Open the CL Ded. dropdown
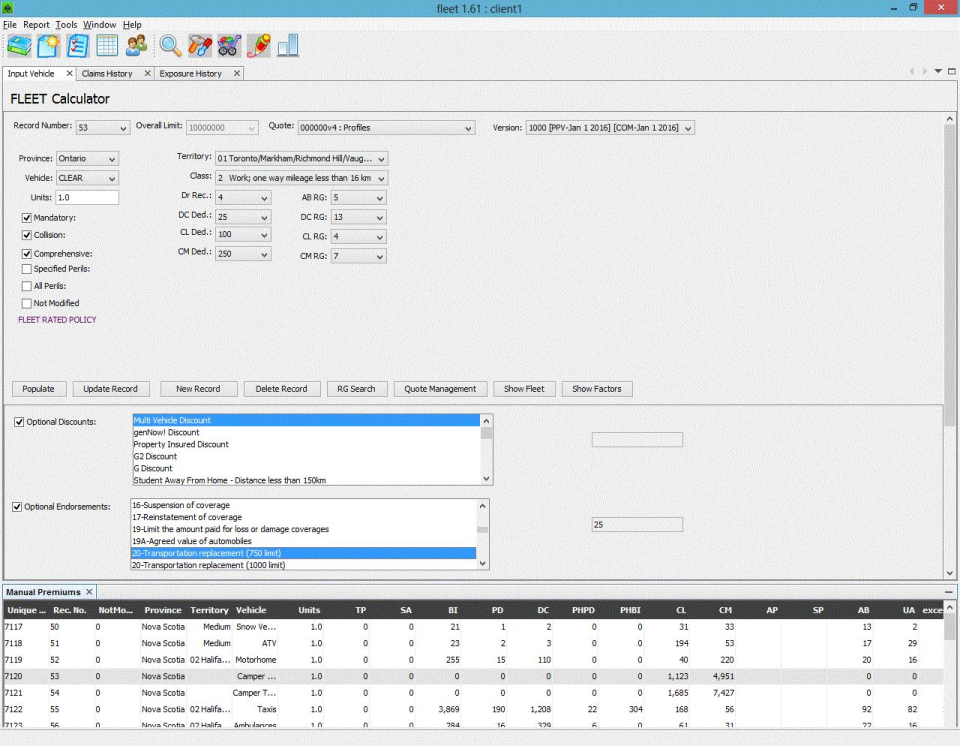 242,234
